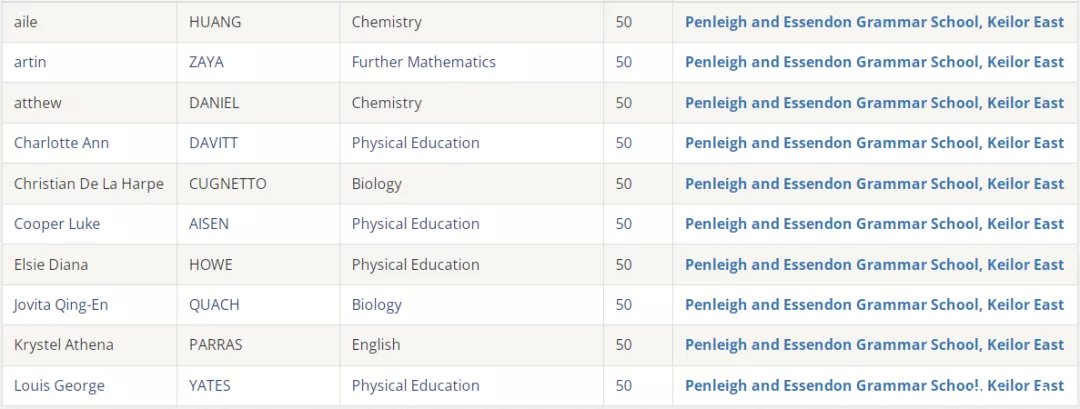The height and width of the screenshot is (409, 1080).
Task: Click the Further Mathematics subject cell
Action: 471,63
